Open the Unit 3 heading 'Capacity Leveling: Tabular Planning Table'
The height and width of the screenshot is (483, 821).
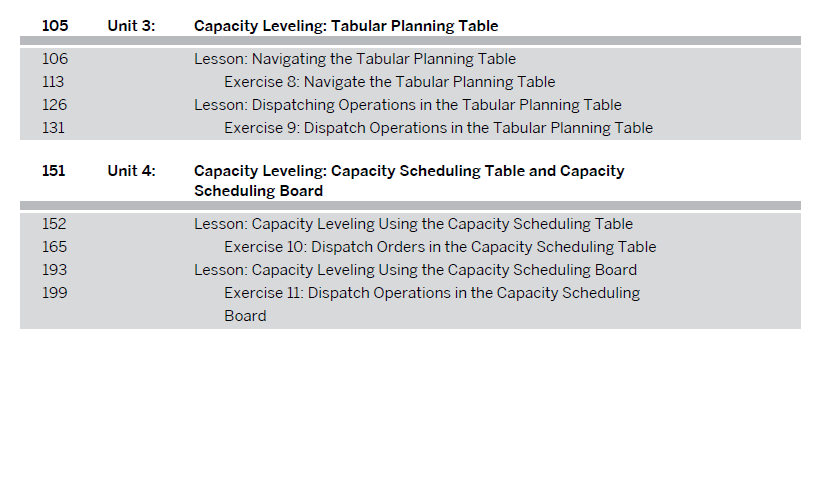(345, 26)
